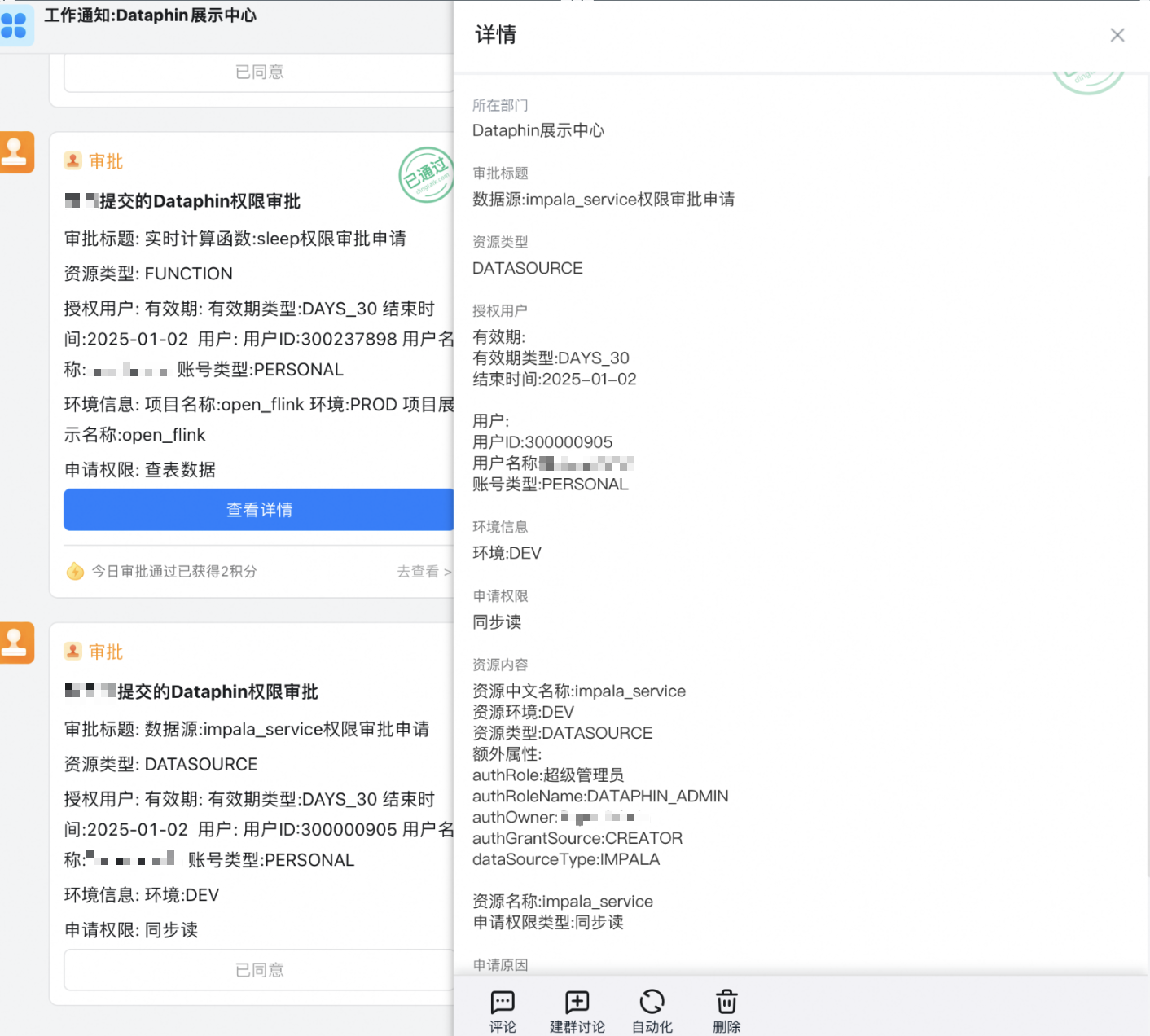
Task: Click 申请权限: 同步读 in the lower card
Action: click(x=131, y=930)
